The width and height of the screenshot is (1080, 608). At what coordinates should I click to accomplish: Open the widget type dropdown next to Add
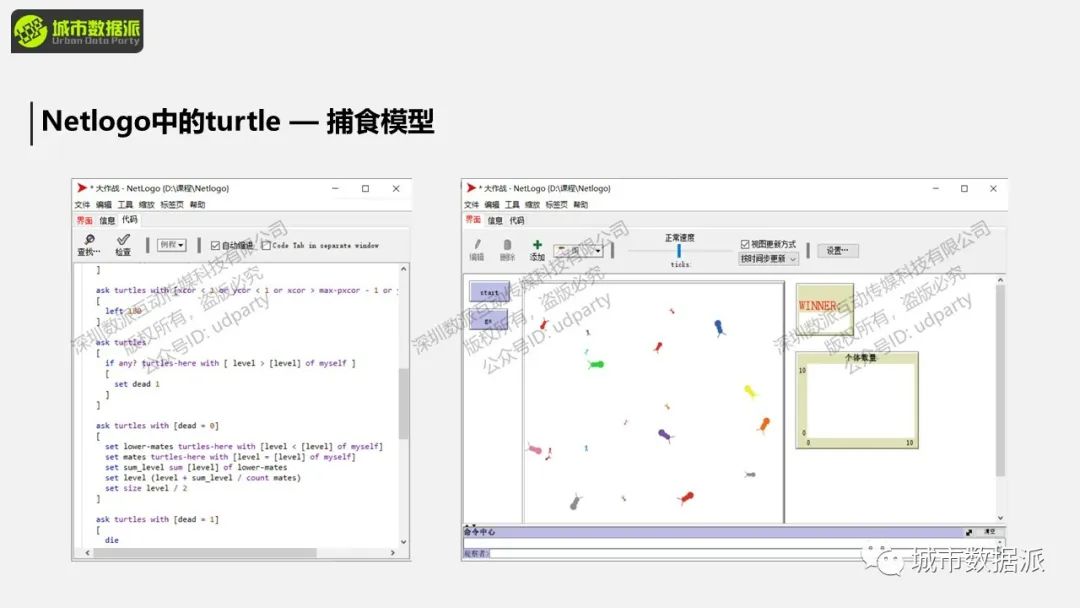tap(579, 251)
